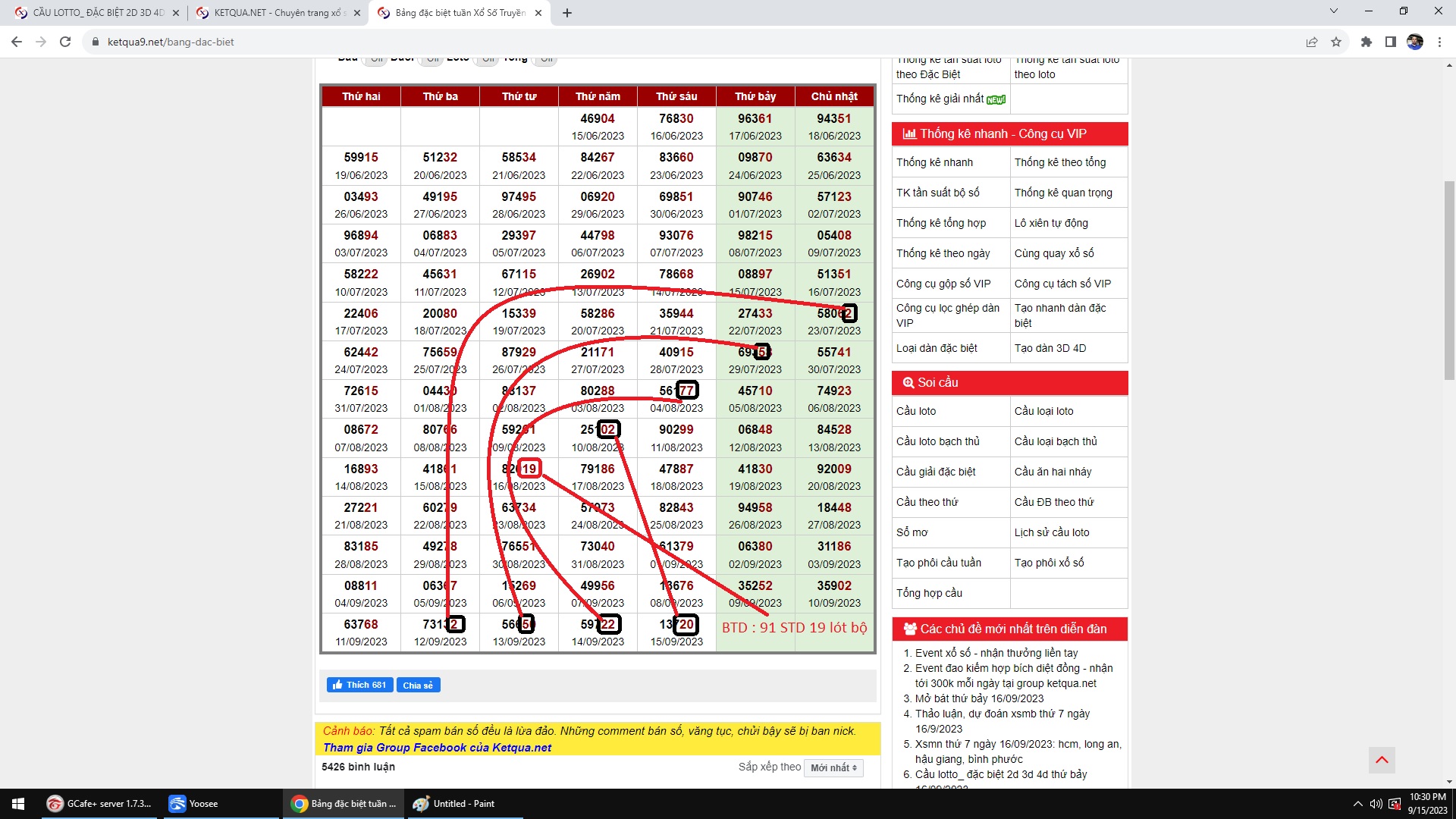The width and height of the screenshot is (1456, 819).
Task: Open Lô xiên tự động link
Action: click(x=1051, y=223)
